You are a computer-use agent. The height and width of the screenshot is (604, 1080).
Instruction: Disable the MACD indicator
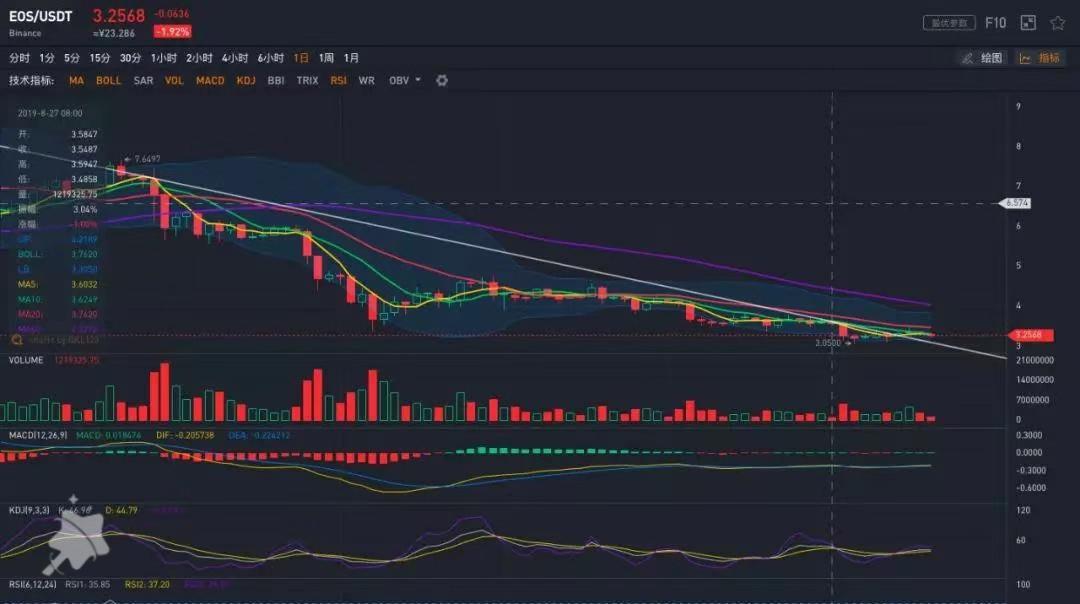(210, 80)
